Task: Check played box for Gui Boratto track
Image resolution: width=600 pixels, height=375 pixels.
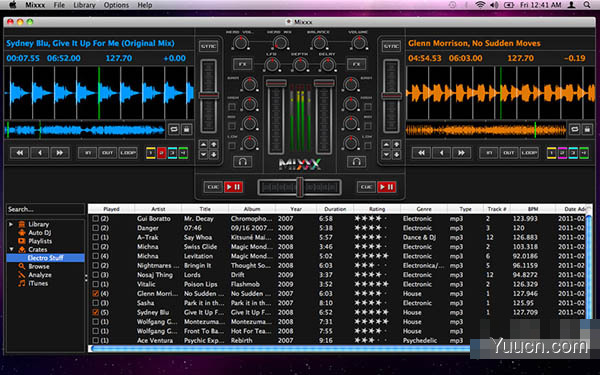Action: click(96, 218)
